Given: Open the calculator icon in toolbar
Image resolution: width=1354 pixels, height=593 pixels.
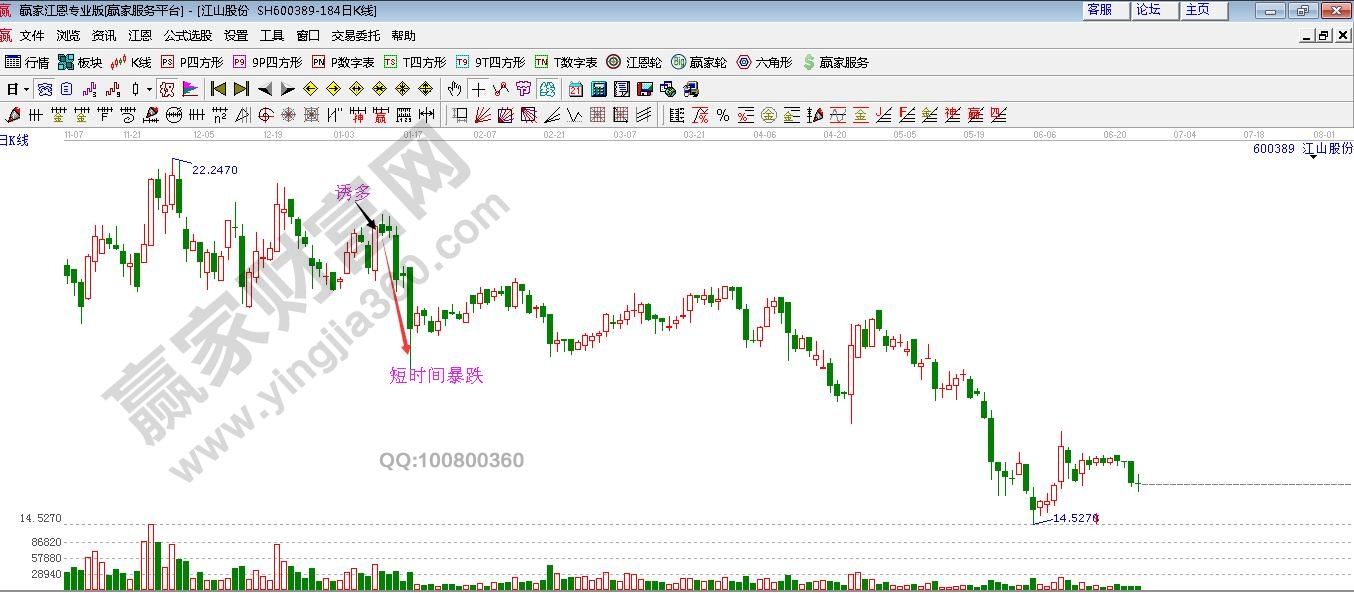Looking at the screenshot, I should coord(598,89).
